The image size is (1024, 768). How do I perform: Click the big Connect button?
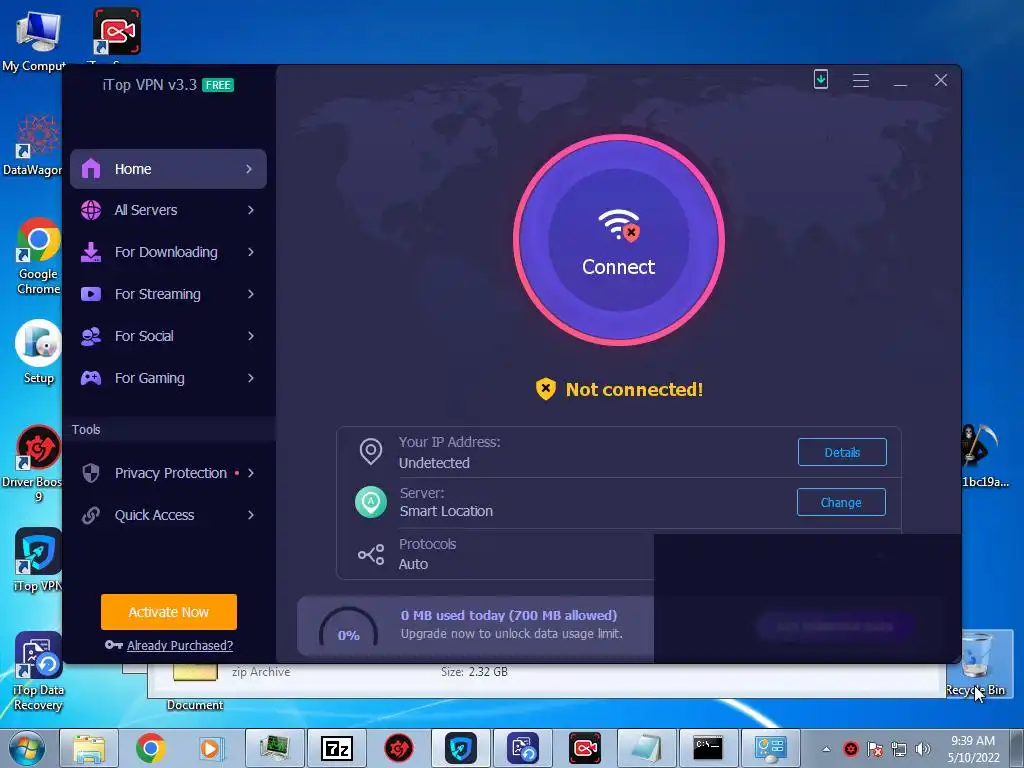tap(618, 240)
